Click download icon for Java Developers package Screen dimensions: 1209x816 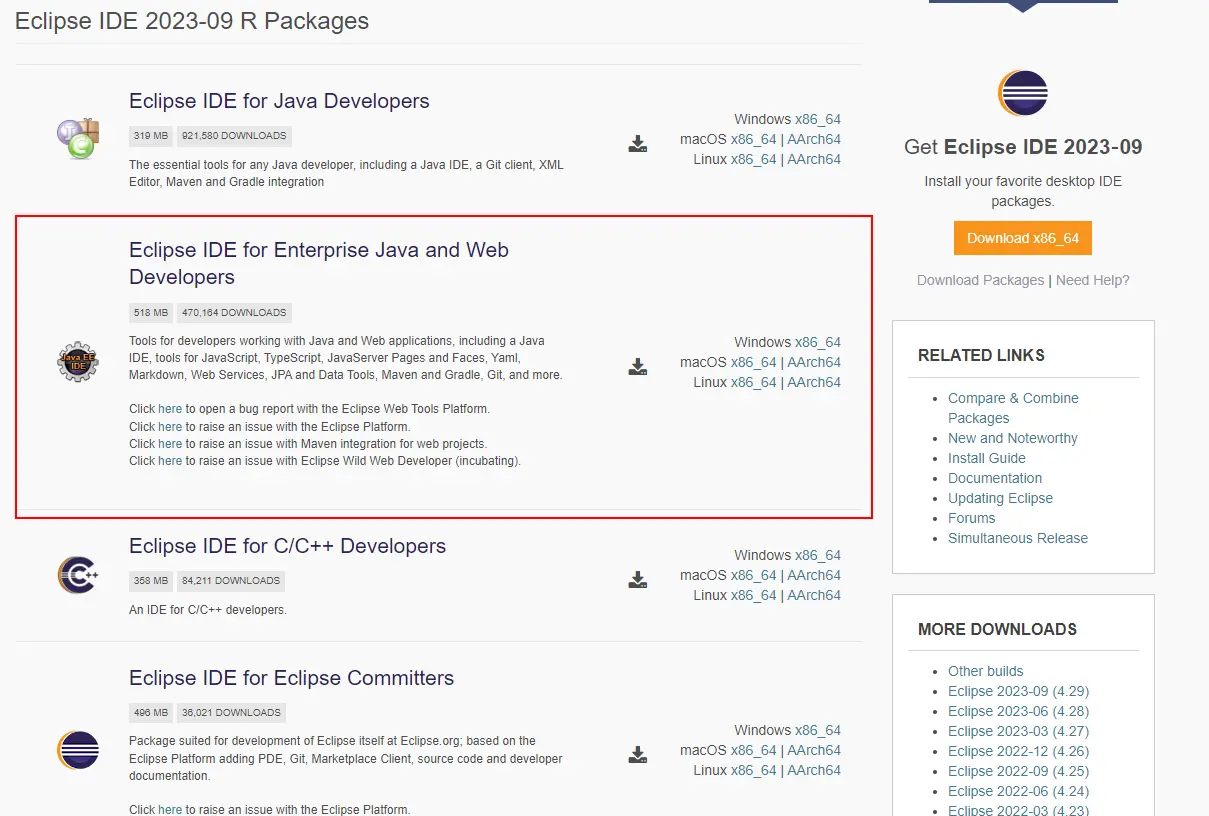click(x=638, y=143)
